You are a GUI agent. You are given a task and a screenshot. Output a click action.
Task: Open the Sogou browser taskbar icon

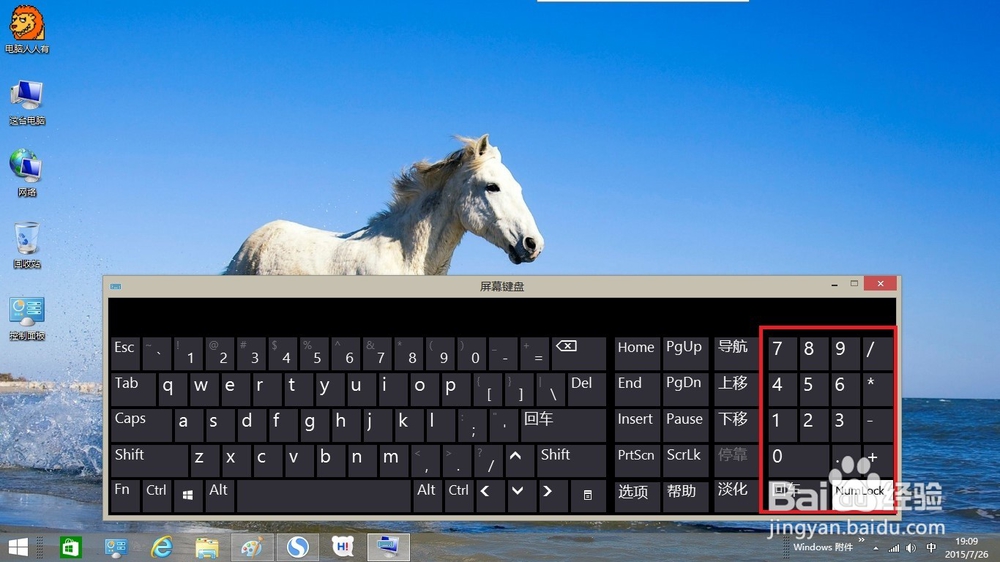(298, 547)
